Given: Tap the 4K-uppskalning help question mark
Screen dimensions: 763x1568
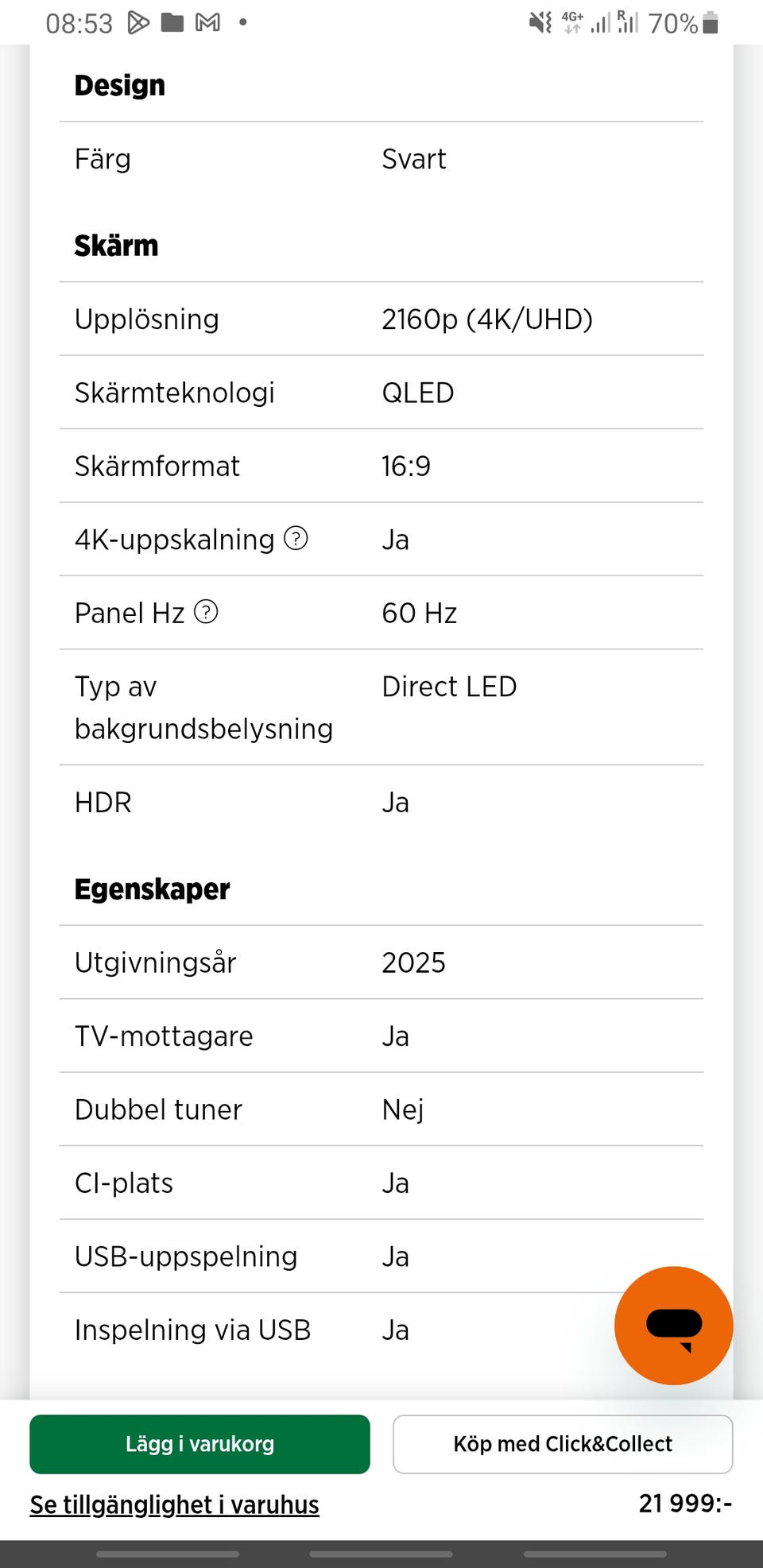Looking at the screenshot, I should pyautogui.click(x=296, y=539).
